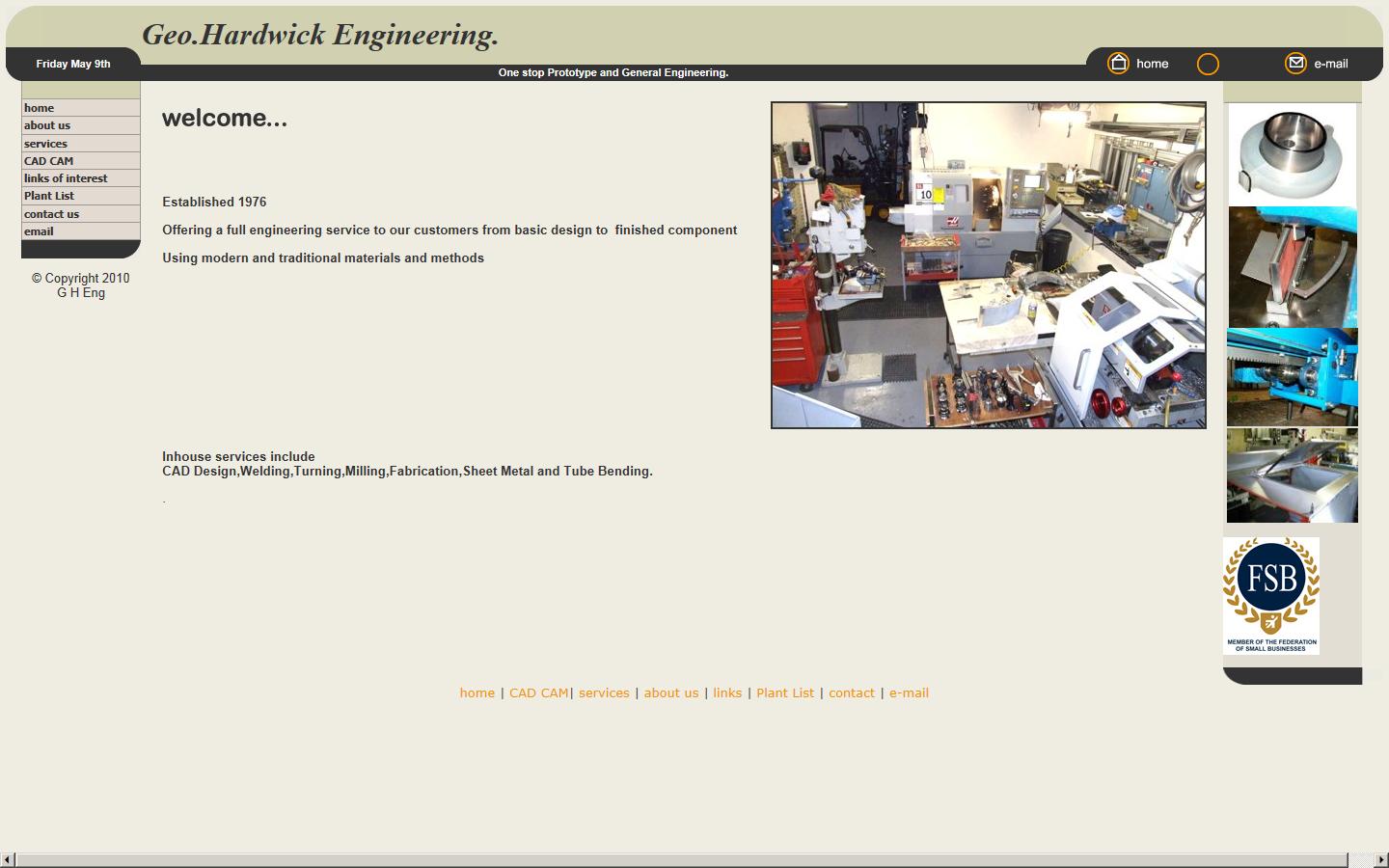The width and height of the screenshot is (1389, 868).
Task: Click the blue machinery thumbnail
Action: point(1292,377)
